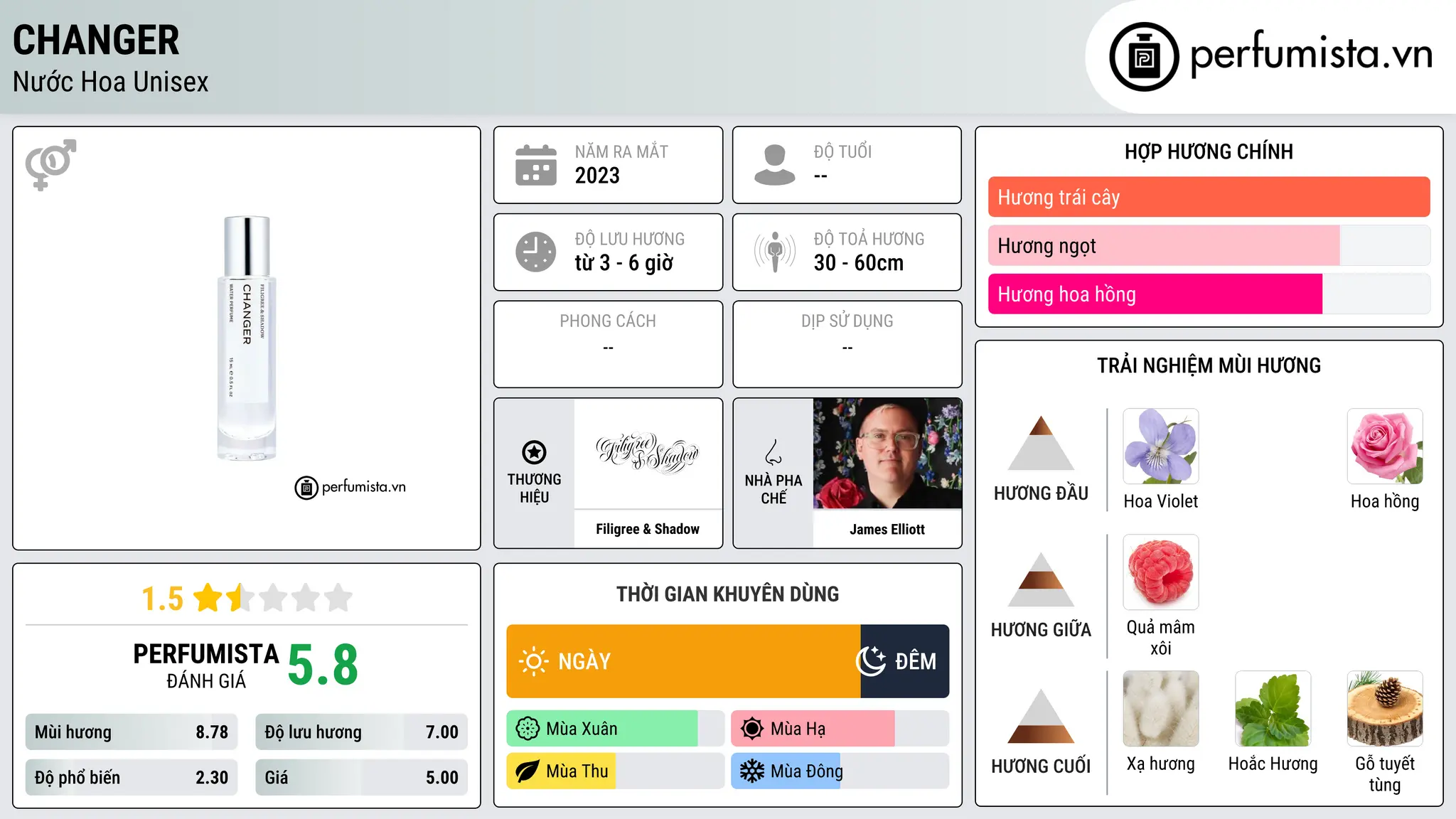Click the gold star rating icons

click(x=274, y=598)
